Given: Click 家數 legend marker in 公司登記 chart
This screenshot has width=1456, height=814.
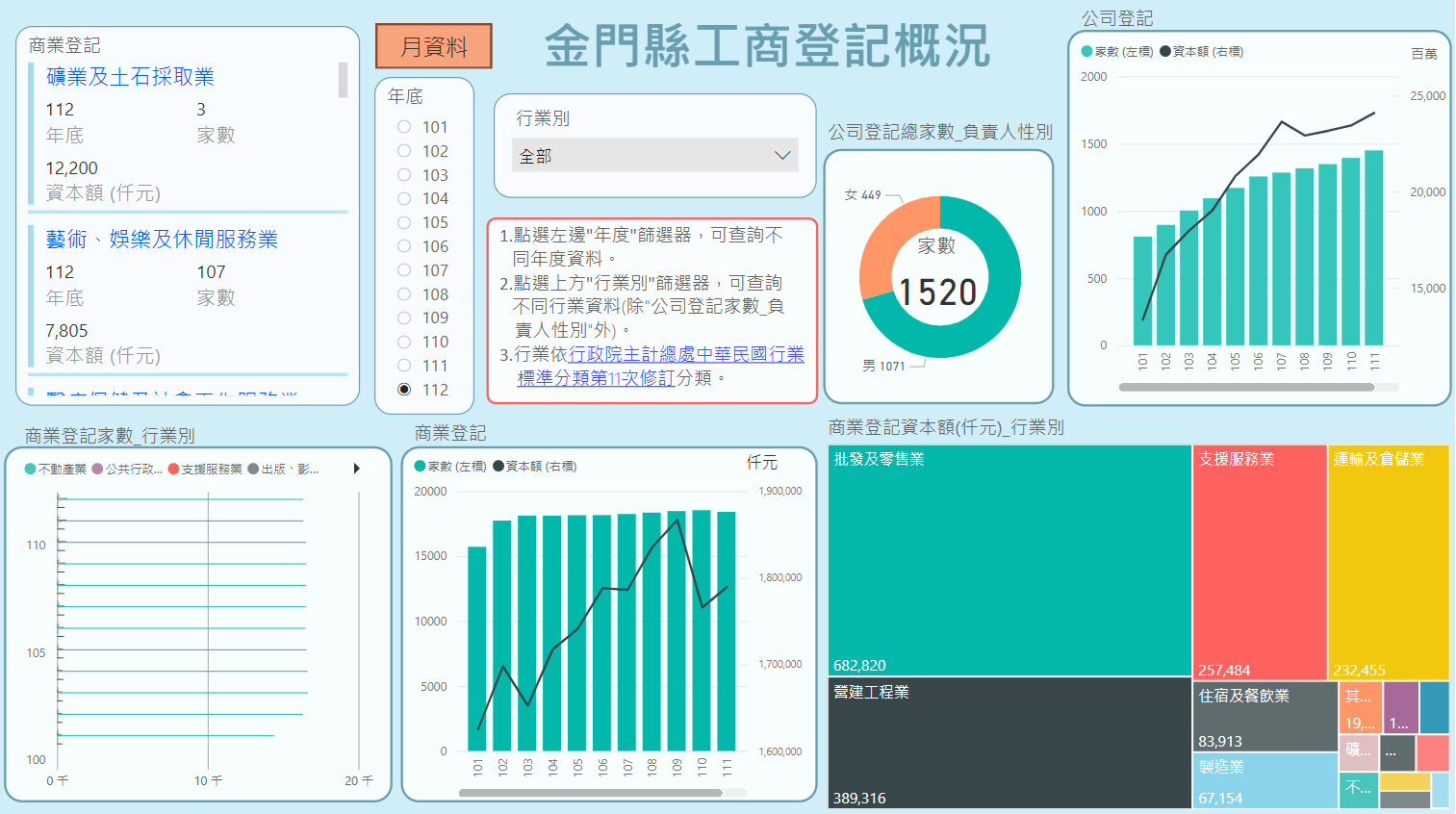Looking at the screenshot, I should [1087, 52].
